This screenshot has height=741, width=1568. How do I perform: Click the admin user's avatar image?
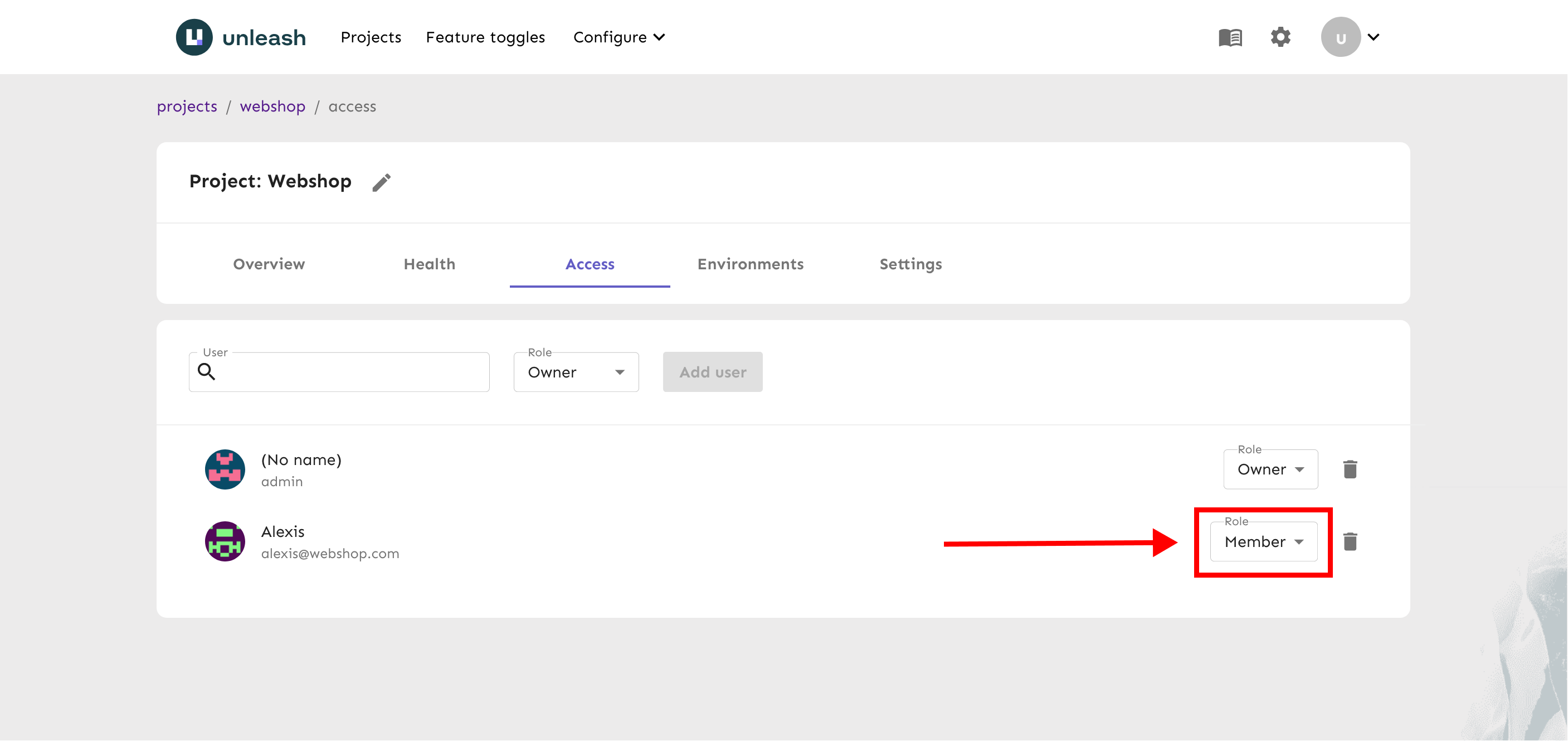225,469
